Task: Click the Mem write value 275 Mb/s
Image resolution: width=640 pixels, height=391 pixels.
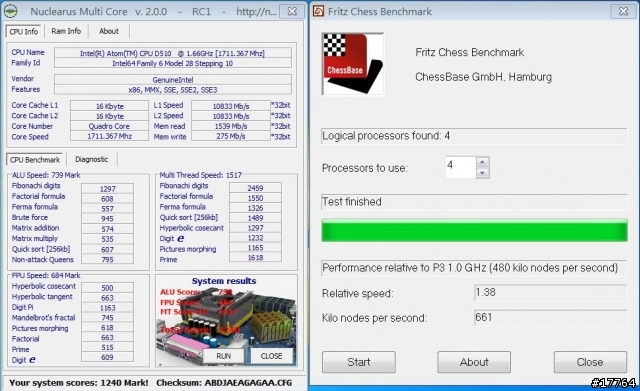Action: tap(231, 136)
